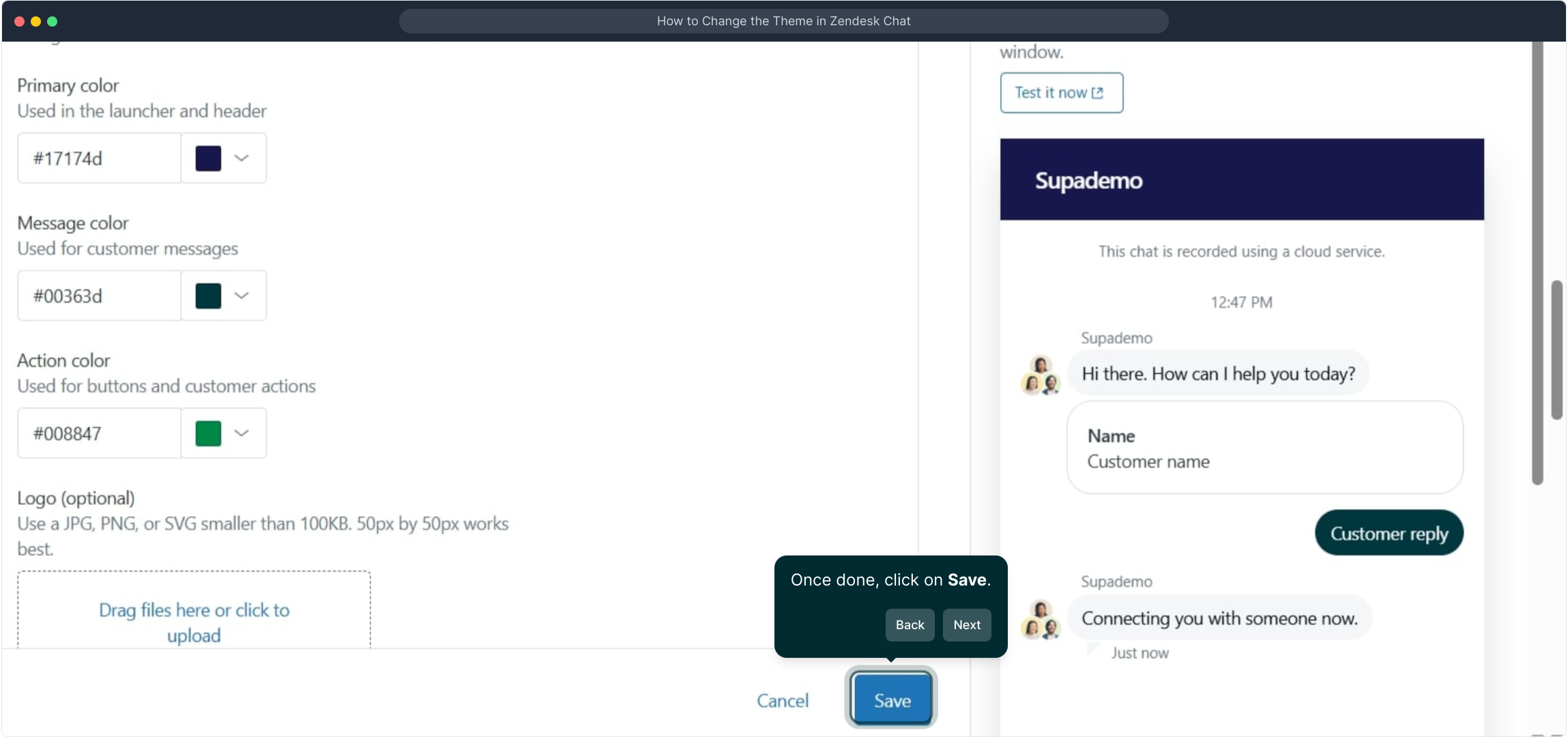Viewport: 1568px width, 737px height.
Task: Click the green maximize window dot
Action: pos(53,21)
